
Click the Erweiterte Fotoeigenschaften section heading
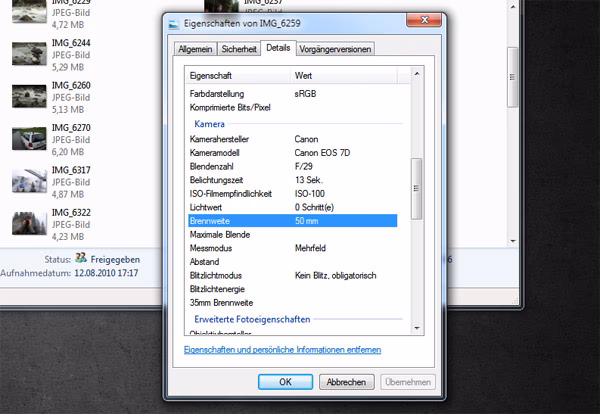click(x=252, y=319)
